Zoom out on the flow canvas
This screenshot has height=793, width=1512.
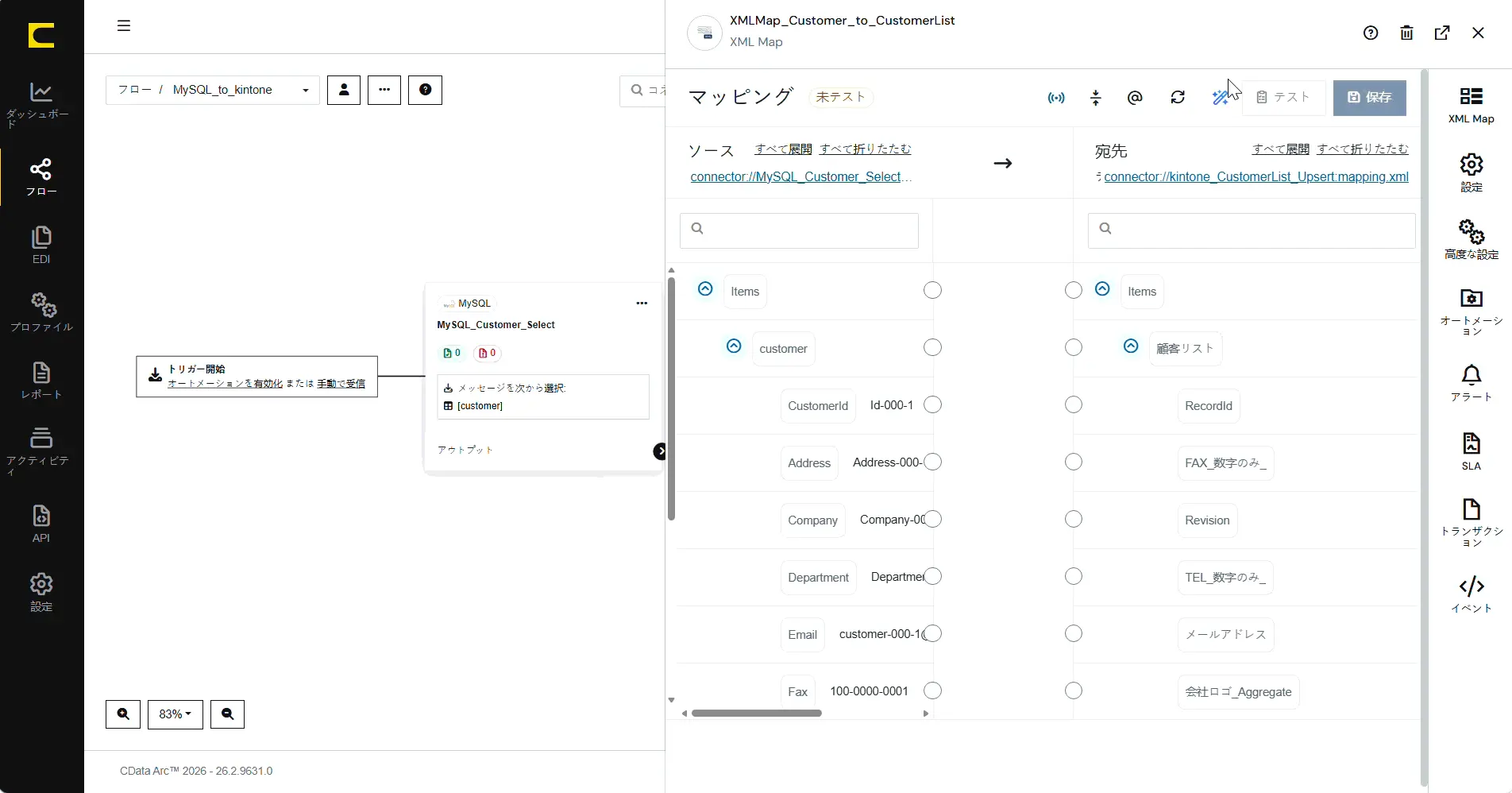[227, 714]
